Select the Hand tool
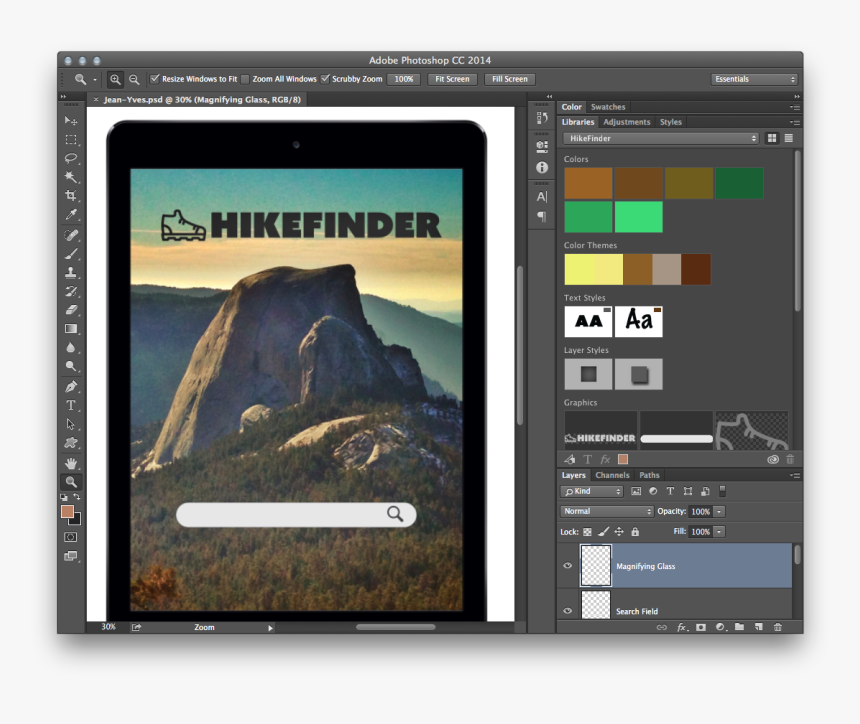Viewport: 860px width, 724px height. click(71, 463)
